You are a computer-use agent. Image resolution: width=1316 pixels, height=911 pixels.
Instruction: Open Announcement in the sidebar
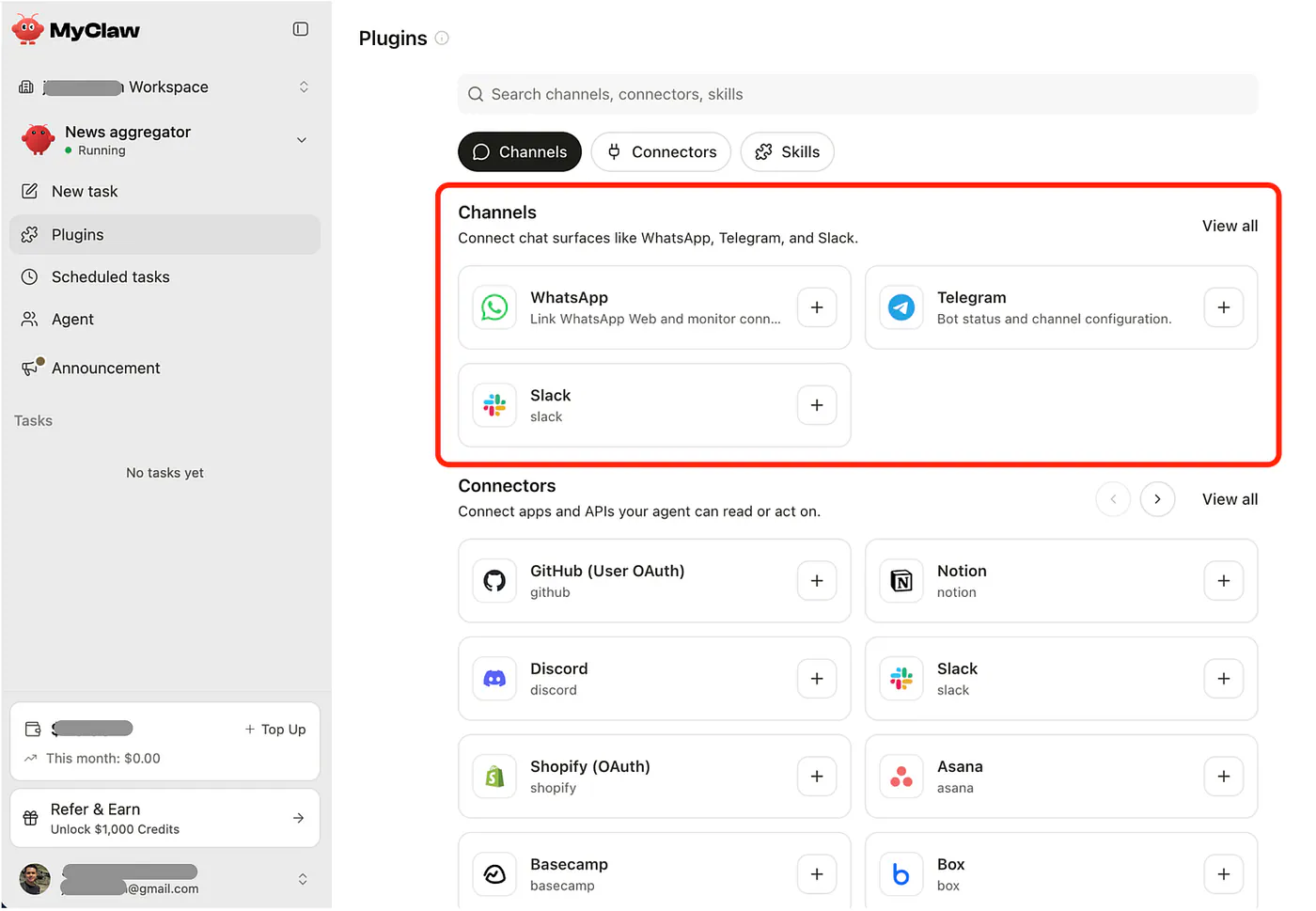(165, 368)
